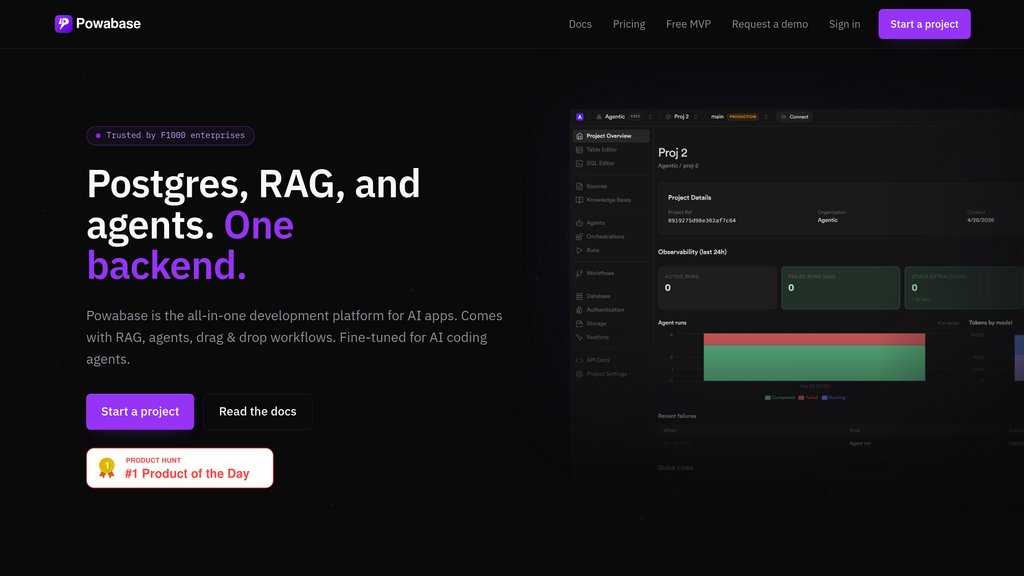
Task: Expand the Proj 2 project switcher chevron
Action: pos(696,117)
